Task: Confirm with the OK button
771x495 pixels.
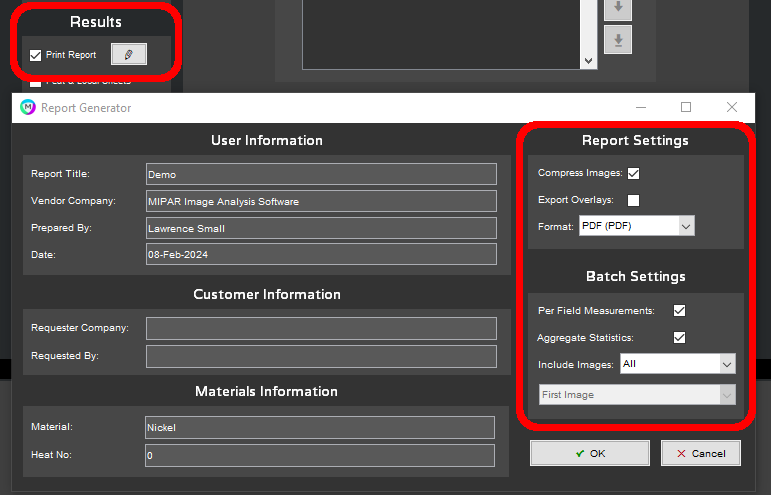Action: coord(590,453)
